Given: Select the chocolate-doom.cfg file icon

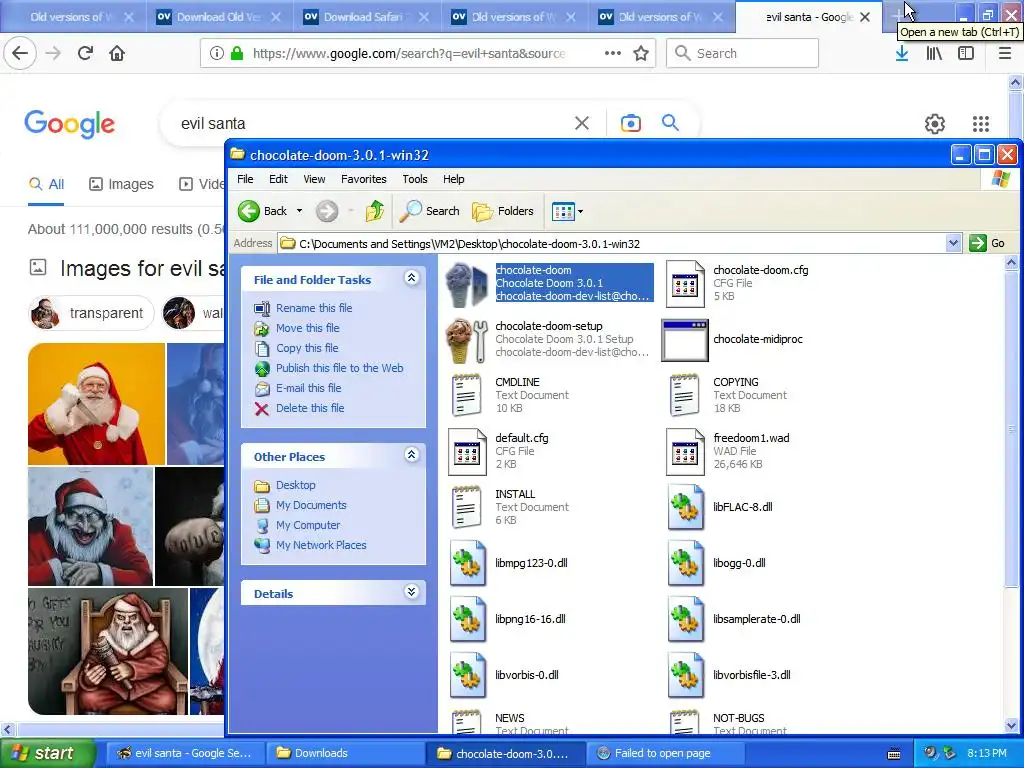Looking at the screenshot, I should click(x=685, y=284).
